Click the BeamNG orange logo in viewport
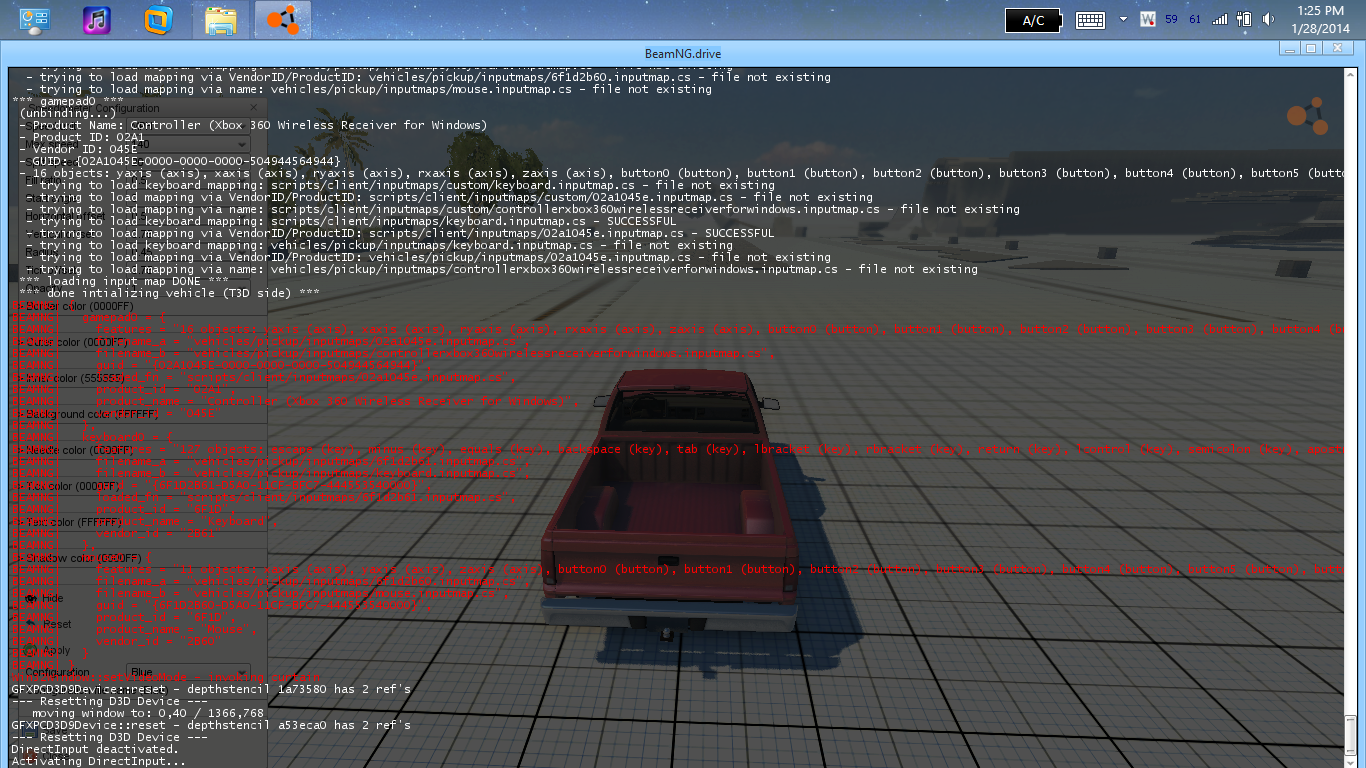The height and width of the screenshot is (768, 1366). (x=1307, y=116)
